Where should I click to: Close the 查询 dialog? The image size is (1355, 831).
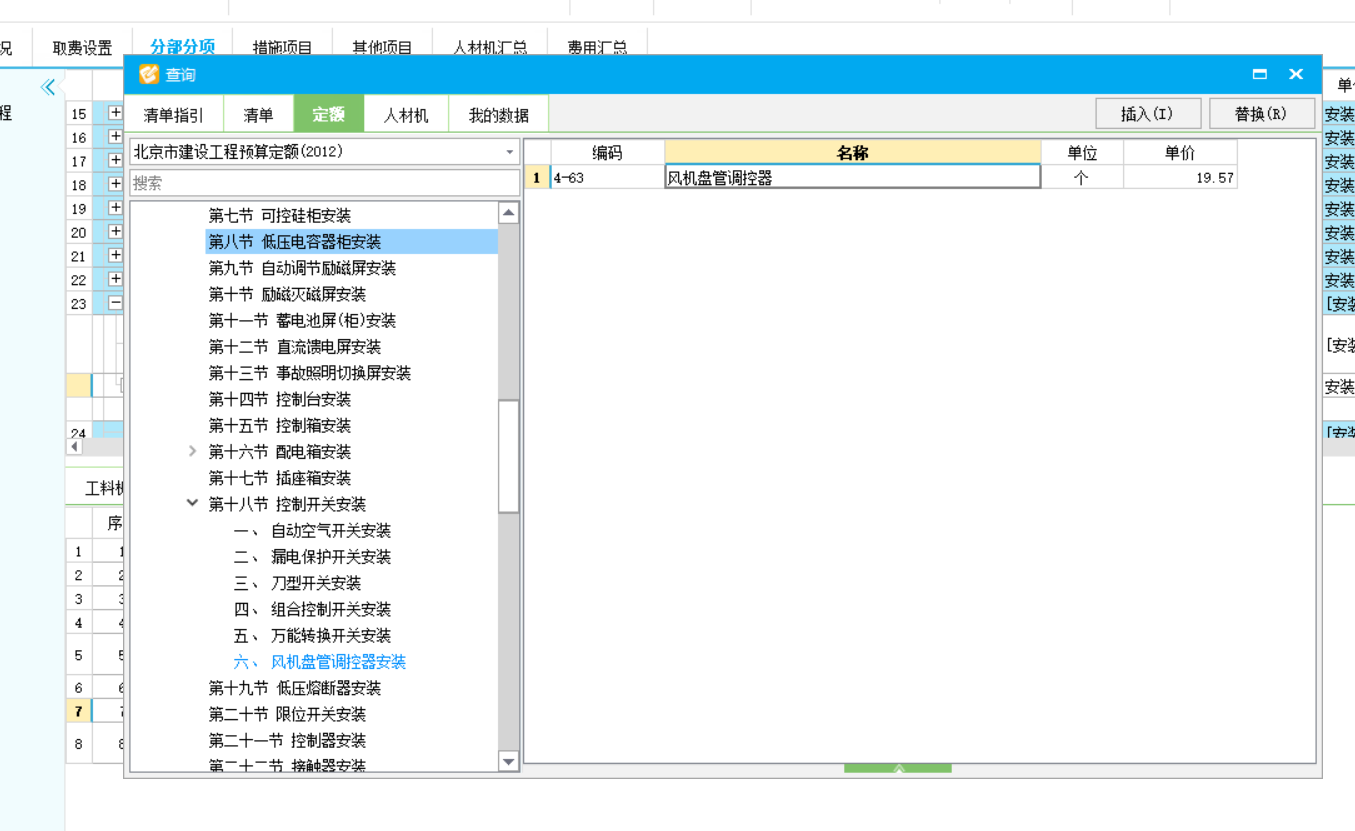click(1296, 74)
